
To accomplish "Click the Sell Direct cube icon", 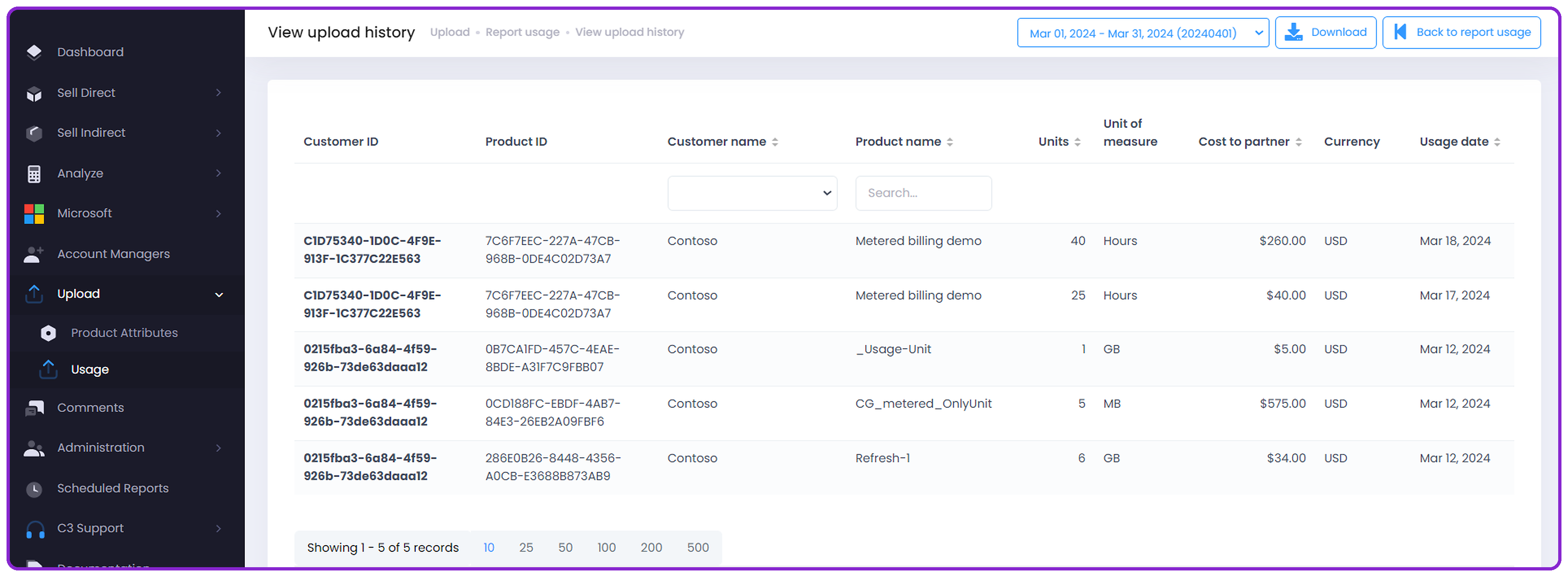I will [34, 93].
